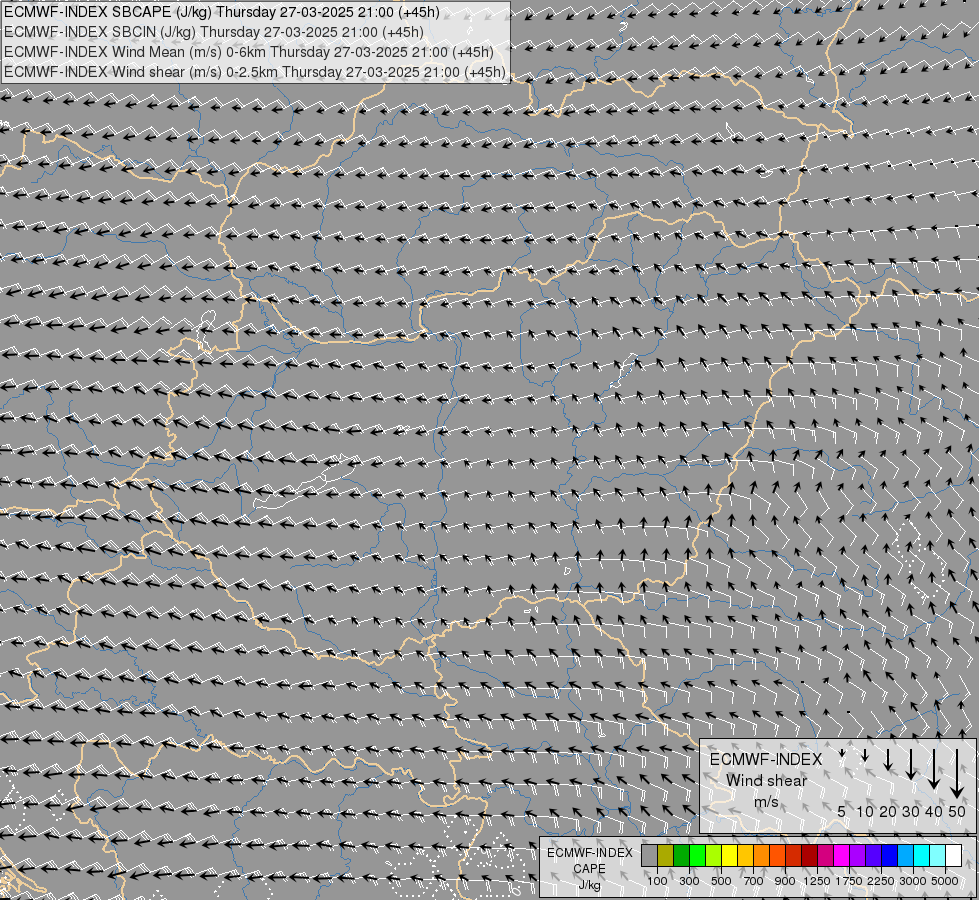Click the '700' CAPE scale label
This screenshot has height=900, width=979.
click(x=754, y=881)
